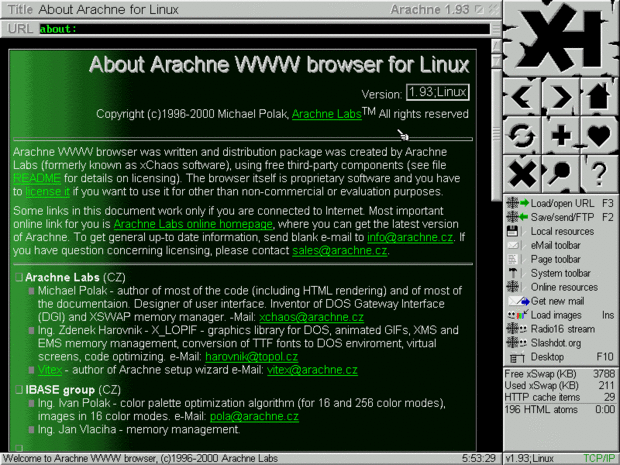Click the harovnik@topol.cz email link
620x465 pixels.
[251, 357]
